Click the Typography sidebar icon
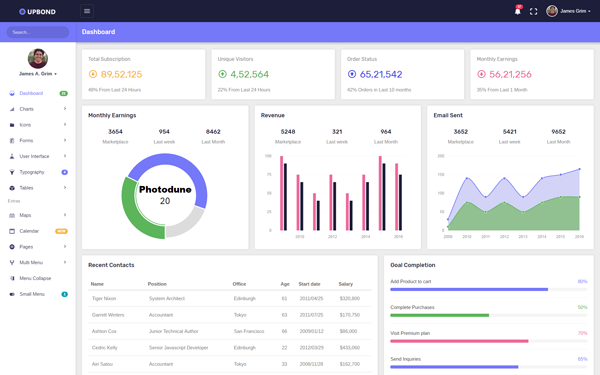This screenshot has width=600, height=375. pyautogui.click(x=12, y=172)
